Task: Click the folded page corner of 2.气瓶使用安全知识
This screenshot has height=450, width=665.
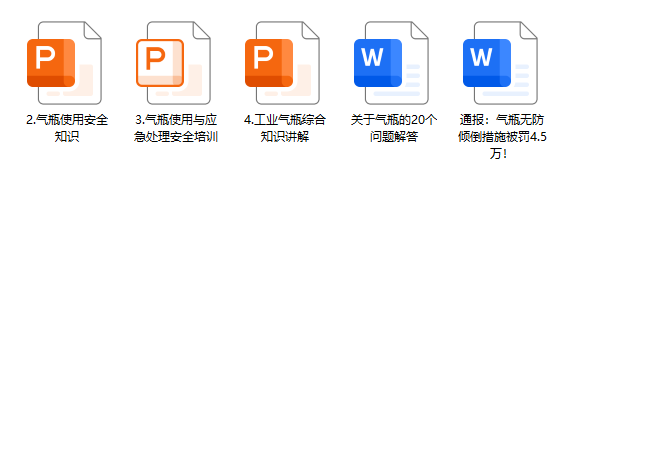Action: coord(92,30)
